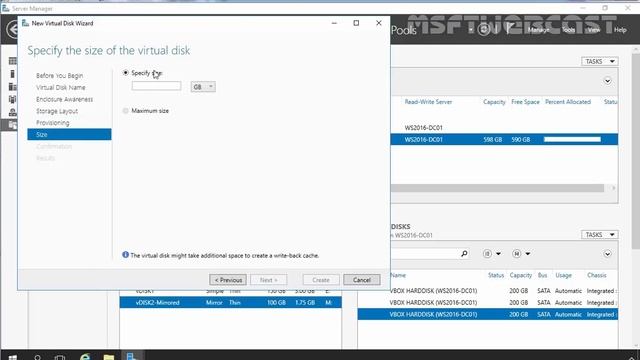Select highlighted VBOX HARDDISK physical disk row

488,314
